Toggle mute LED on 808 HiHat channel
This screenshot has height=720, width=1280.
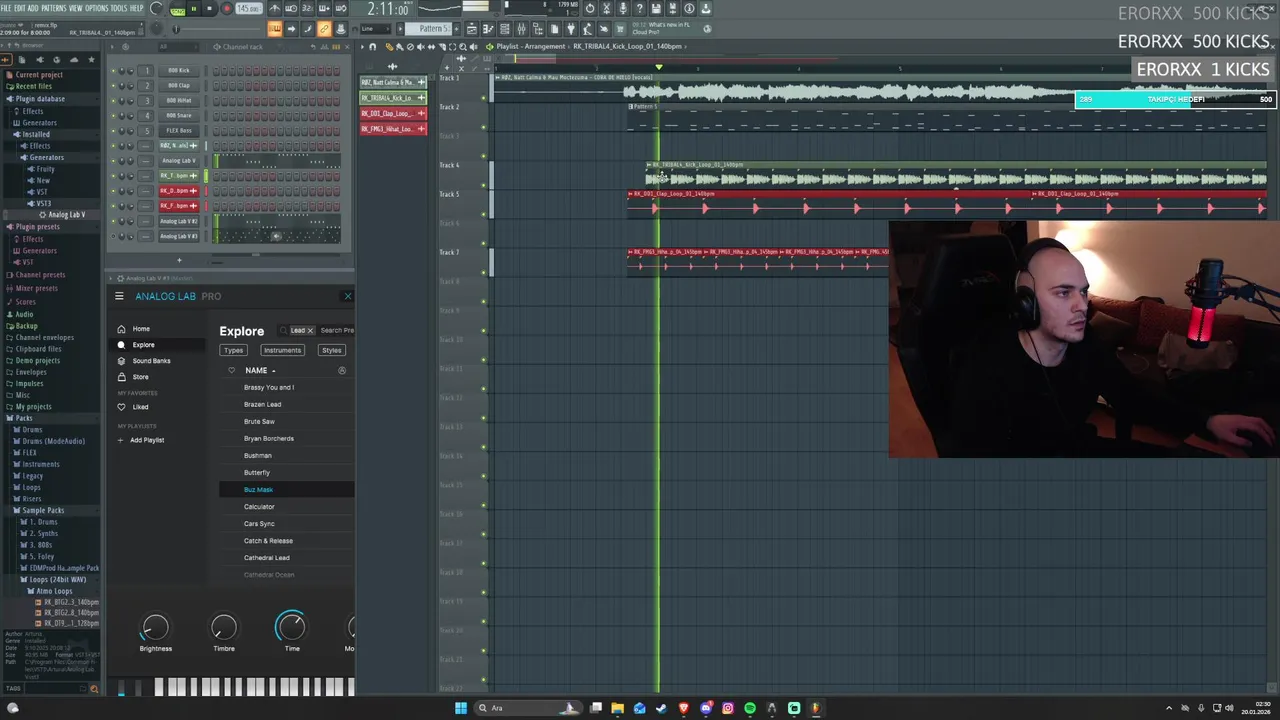pos(113,100)
